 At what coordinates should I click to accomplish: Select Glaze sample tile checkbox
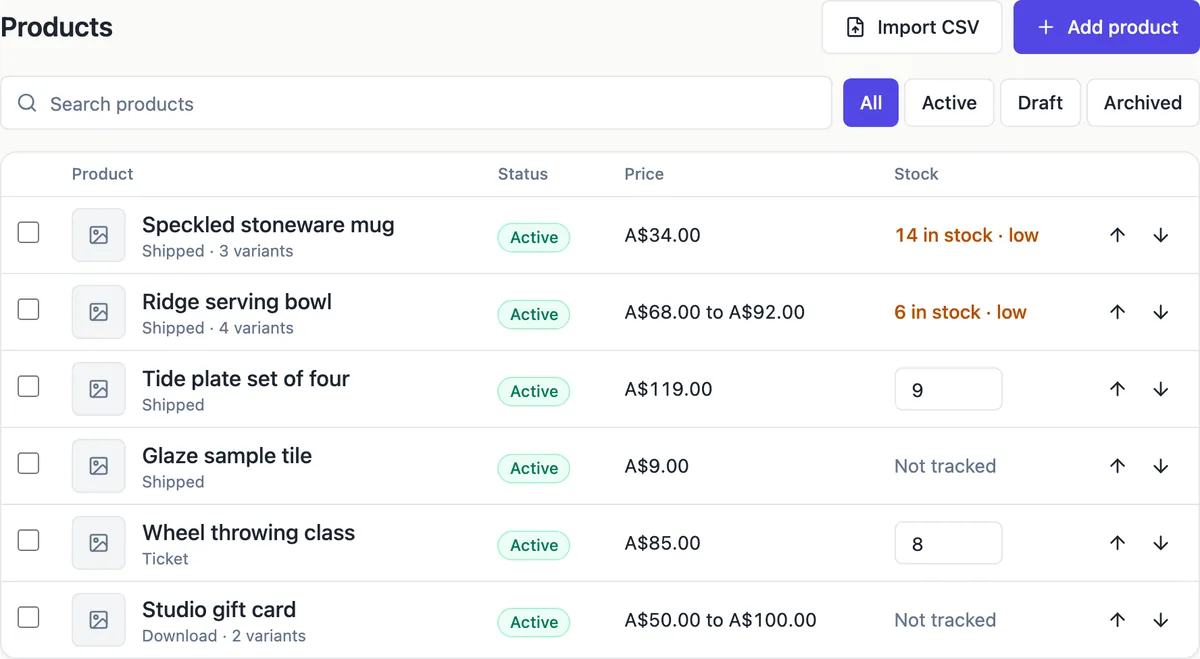[29, 463]
